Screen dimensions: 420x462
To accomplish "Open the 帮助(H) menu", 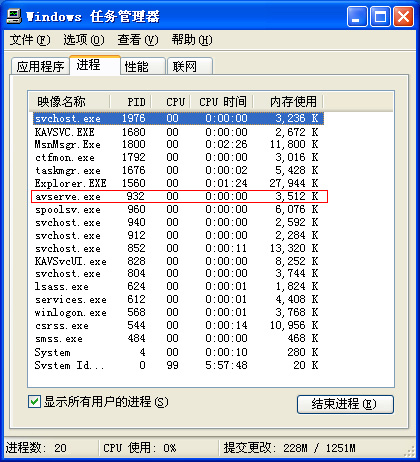I will 192,40.
